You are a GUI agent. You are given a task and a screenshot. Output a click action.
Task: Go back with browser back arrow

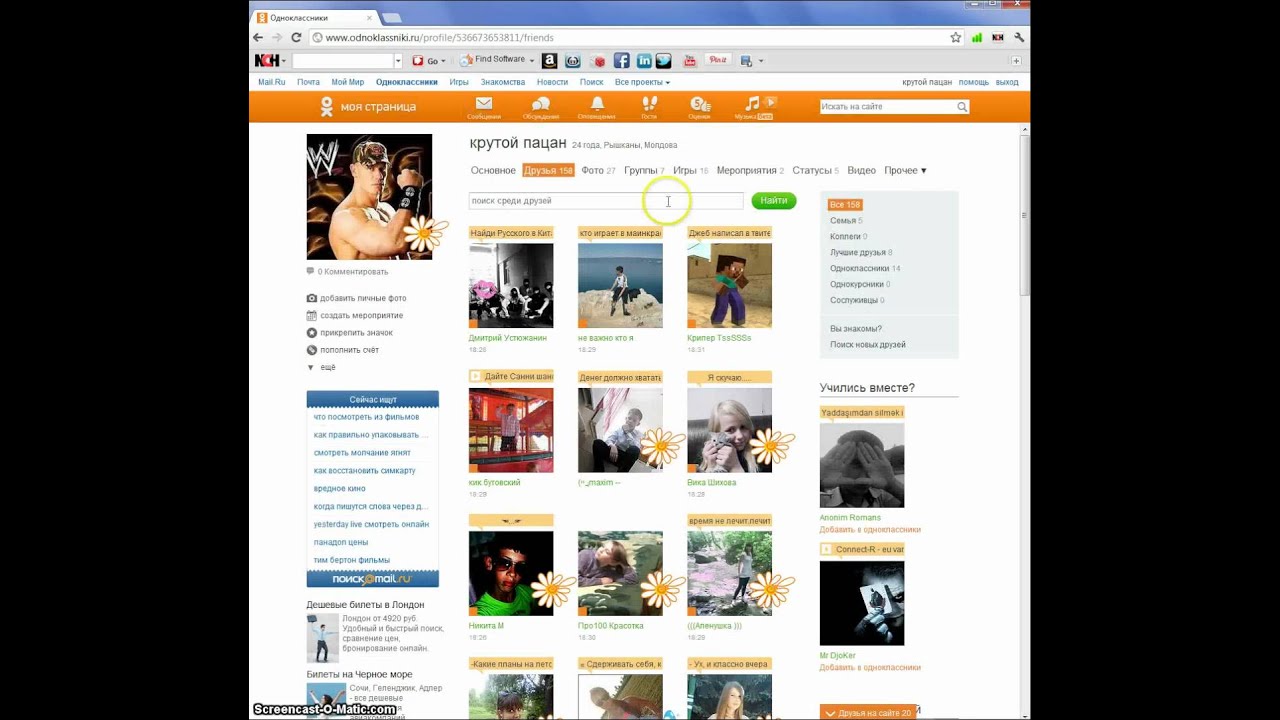click(x=260, y=37)
